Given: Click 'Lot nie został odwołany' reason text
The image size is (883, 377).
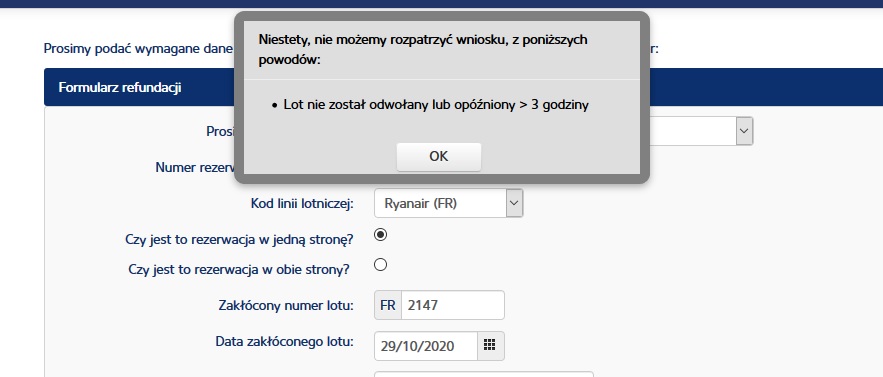Looking at the screenshot, I should pos(436,105).
